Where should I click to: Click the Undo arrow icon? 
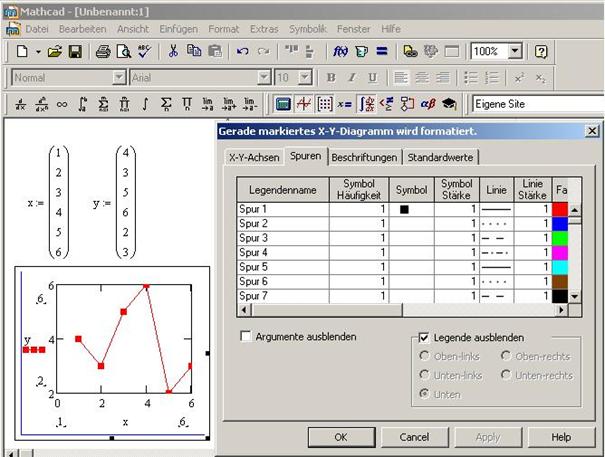click(x=243, y=51)
